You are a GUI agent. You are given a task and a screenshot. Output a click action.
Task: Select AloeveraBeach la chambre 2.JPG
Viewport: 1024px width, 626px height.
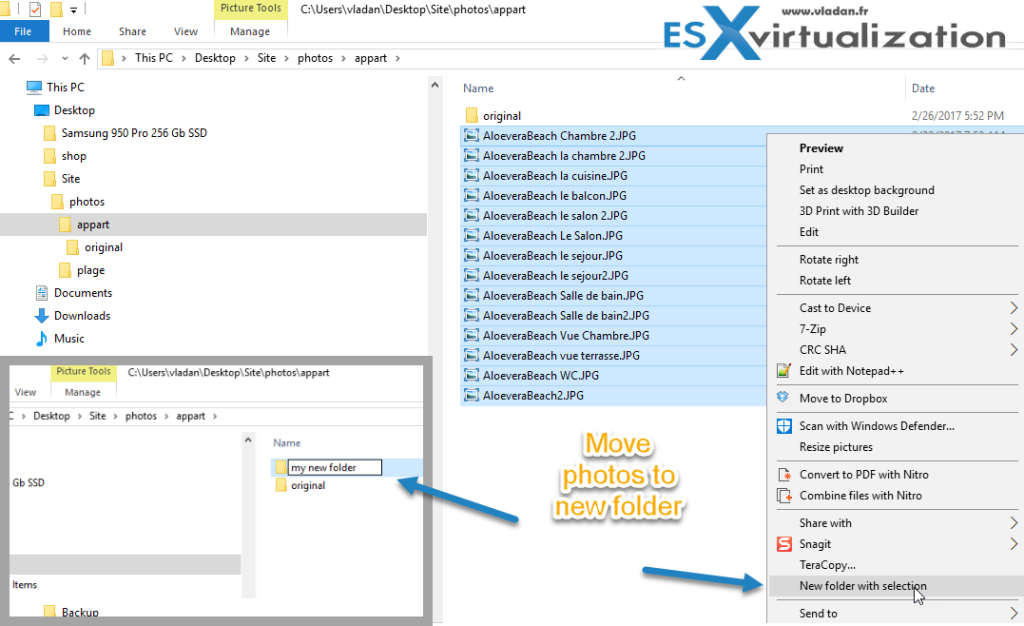564,156
